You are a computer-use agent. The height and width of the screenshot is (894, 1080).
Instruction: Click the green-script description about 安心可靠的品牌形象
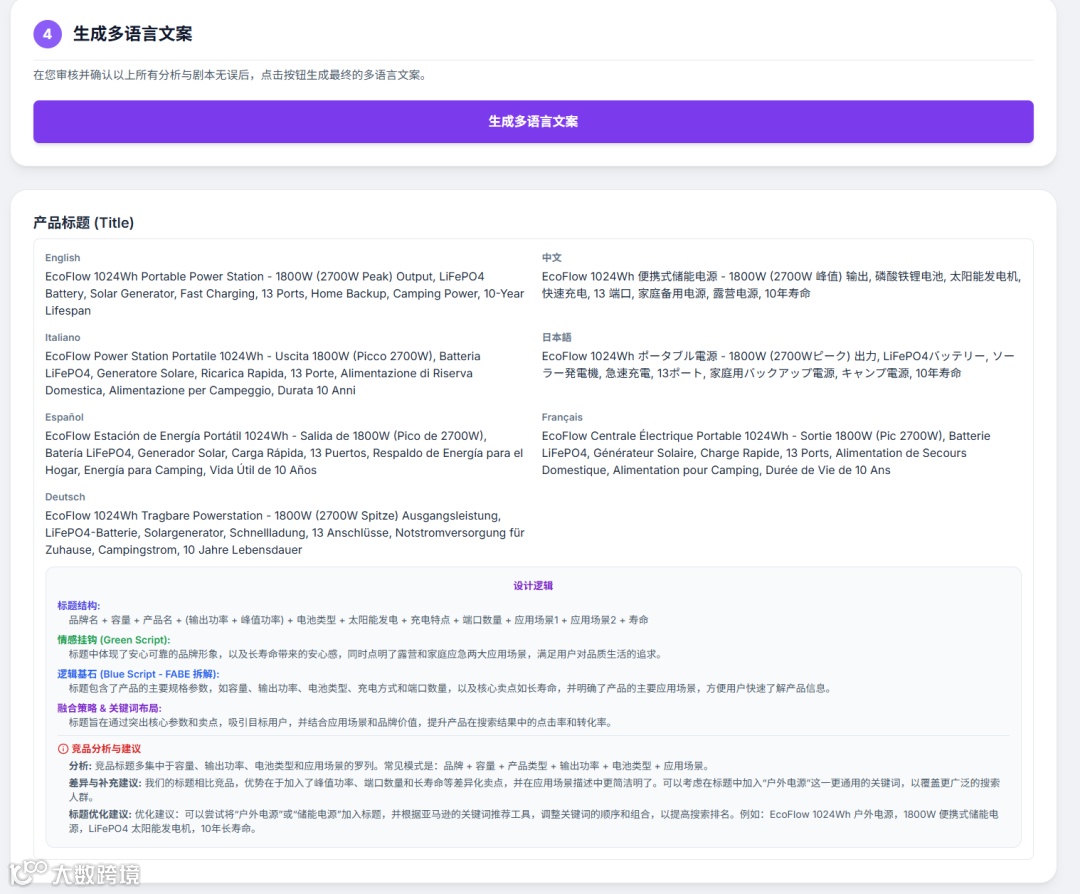366,654
